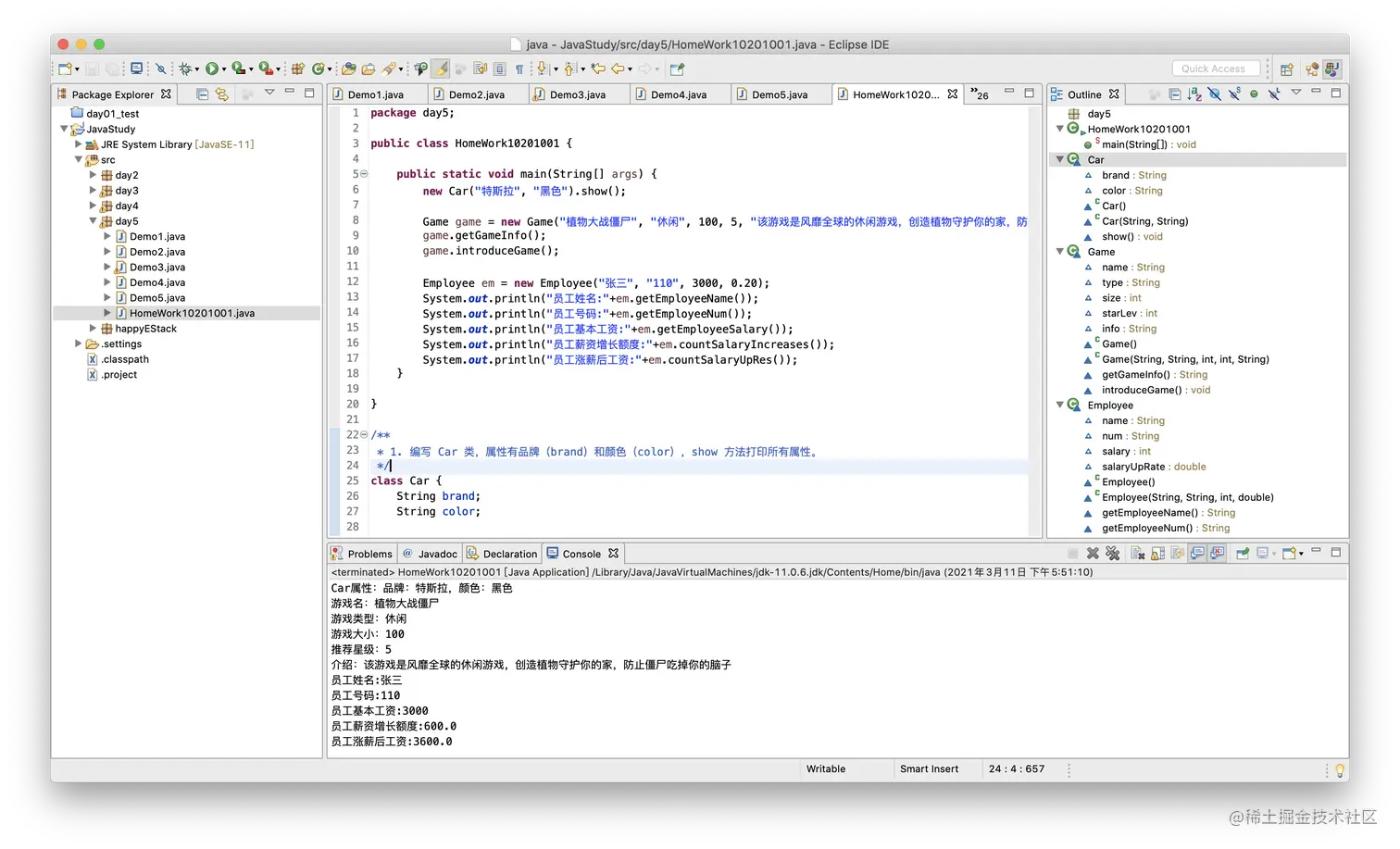This screenshot has width=1400, height=849.
Task: Click Remove All Terminated Launches icon
Action: click(1113, 553)
